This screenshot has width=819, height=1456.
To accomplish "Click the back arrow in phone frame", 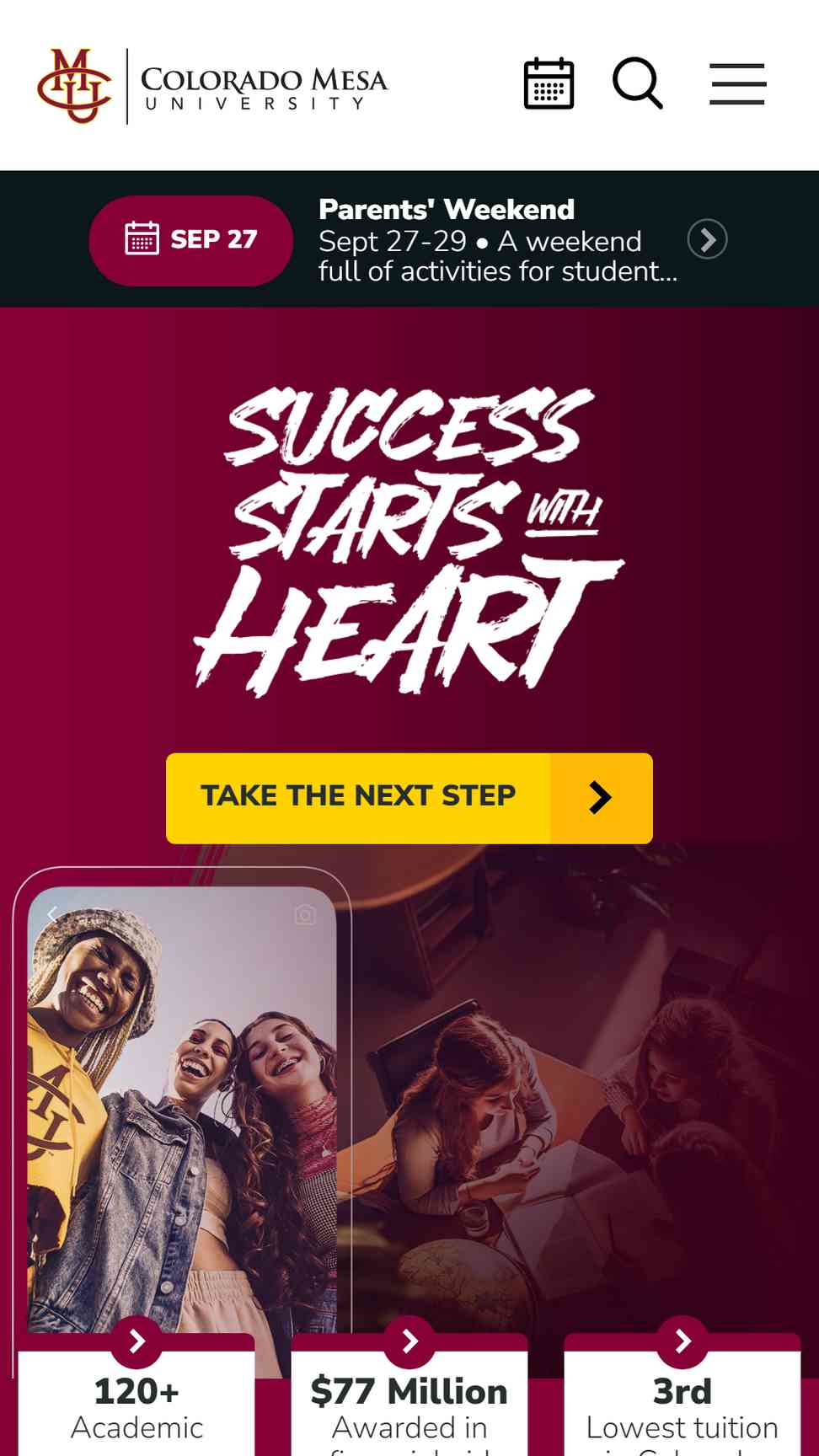I will [52, 914].
